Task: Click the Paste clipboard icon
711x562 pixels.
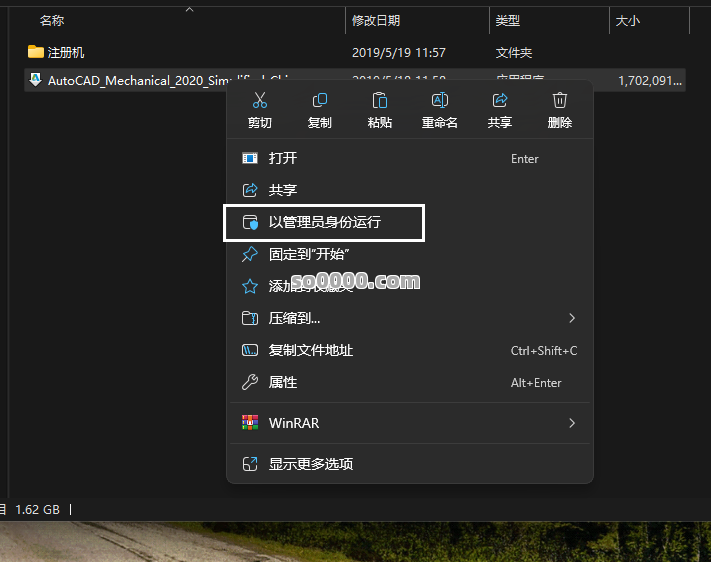Action: [380, 101]
